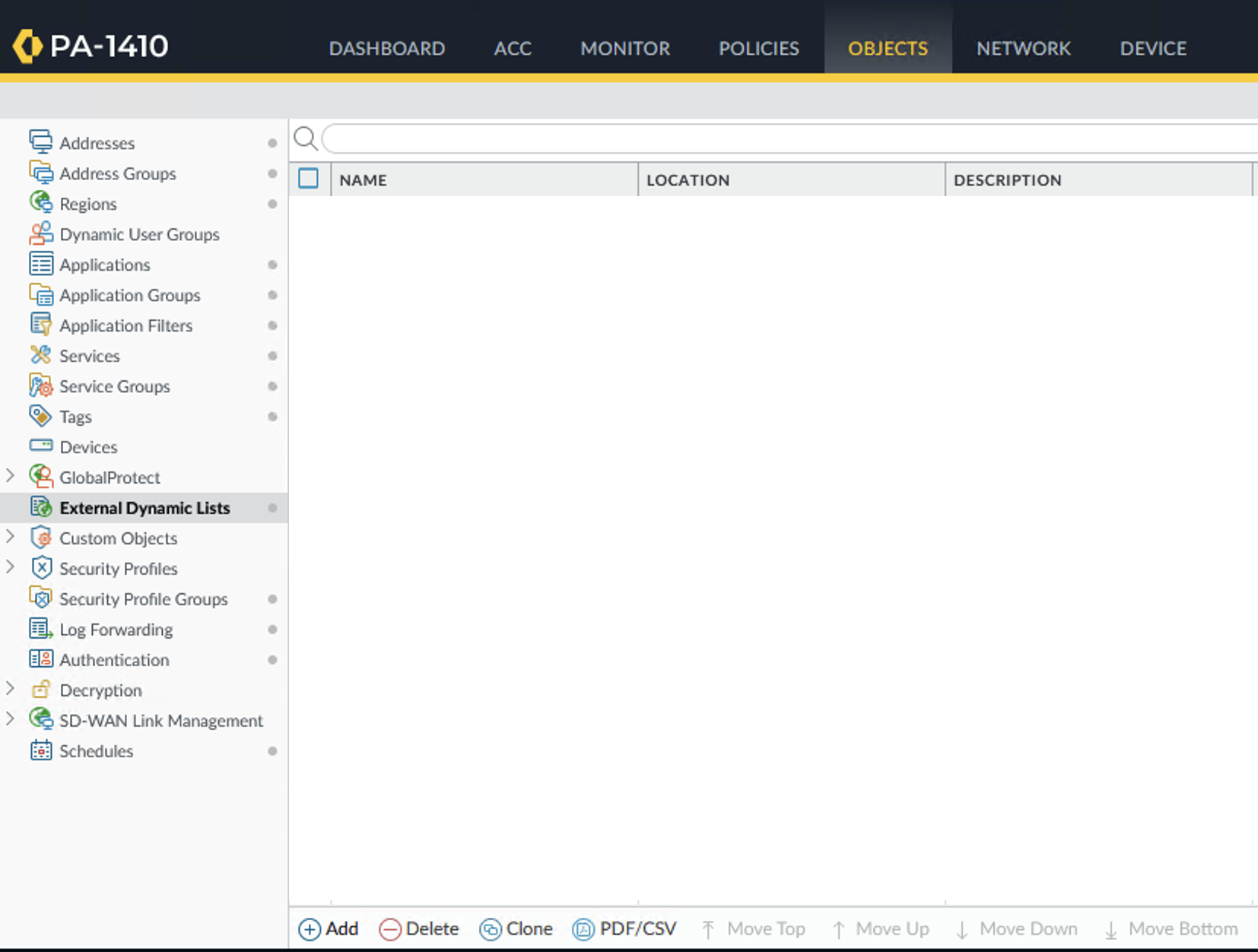Expand the Decryption tree node
Image resolution: width=1258 pixels, height=952 pixels.
11,689
